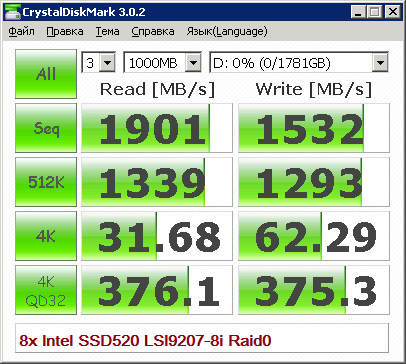Start the 4K random test
The image size is (406, 364).
point(46,236)
